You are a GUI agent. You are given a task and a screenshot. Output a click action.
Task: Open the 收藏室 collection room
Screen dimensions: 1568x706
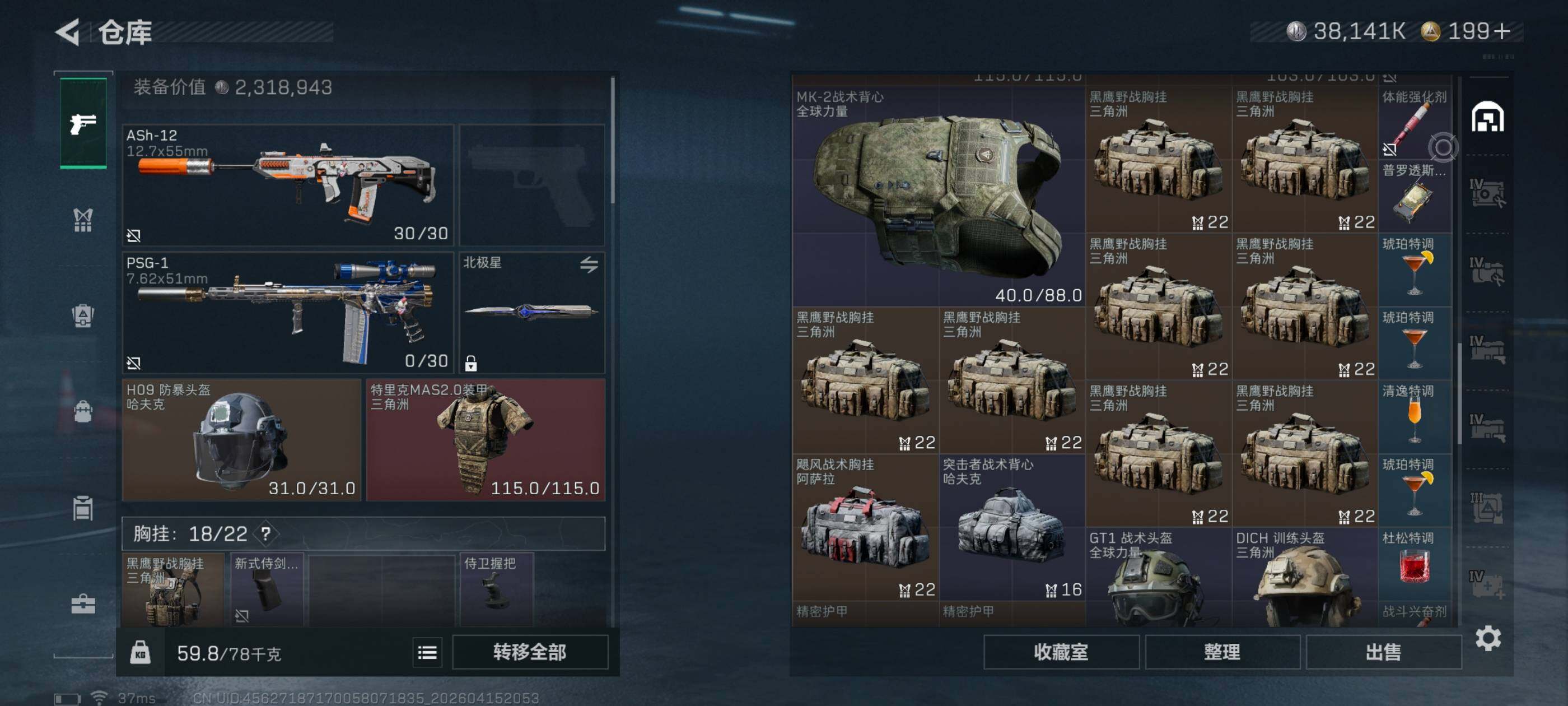[1061, 652]
